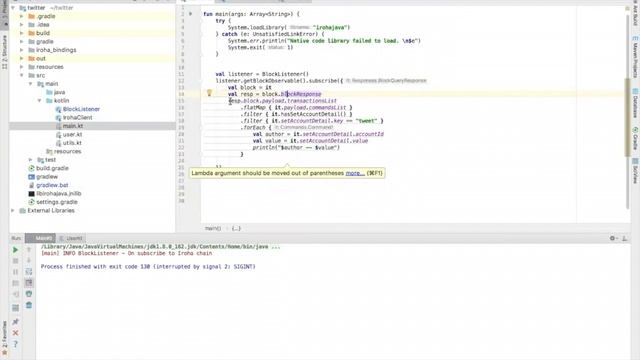Click main() in editor breadcrumbs
The height and width of the screenshot is (360, 640).
click(x=213, y=228)
